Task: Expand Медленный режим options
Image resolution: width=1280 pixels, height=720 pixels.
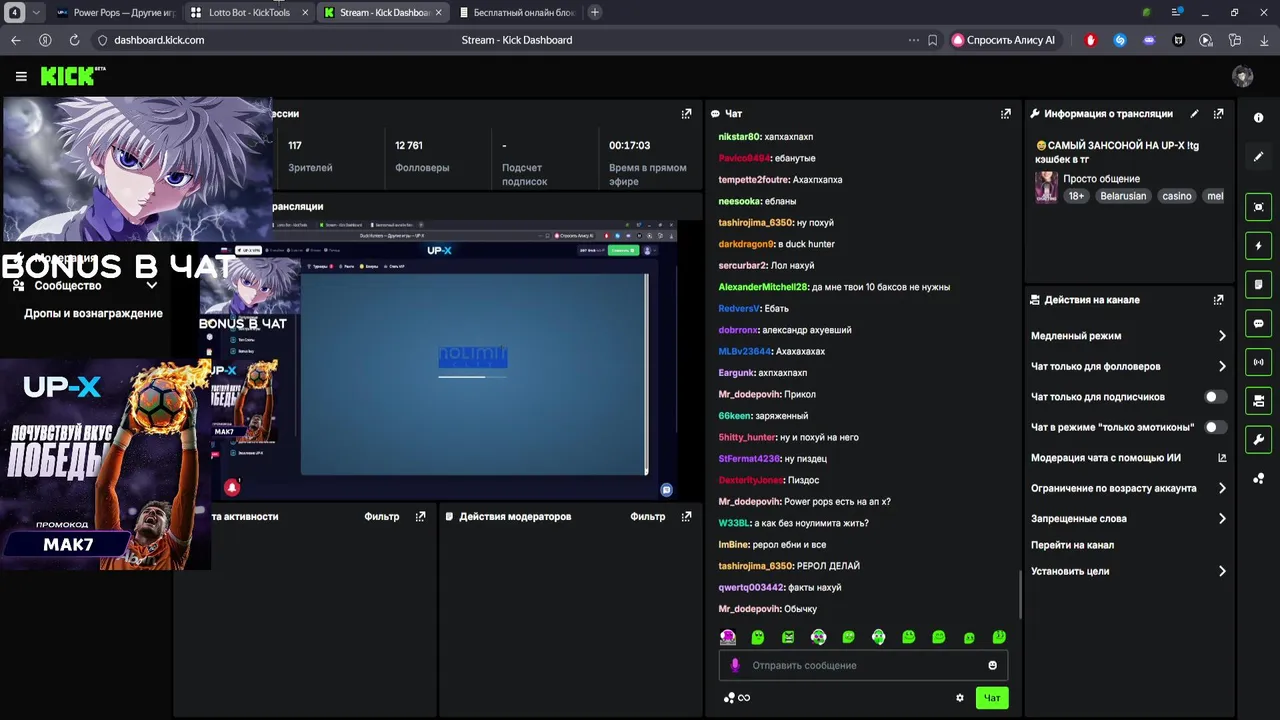Action: 1222,336
